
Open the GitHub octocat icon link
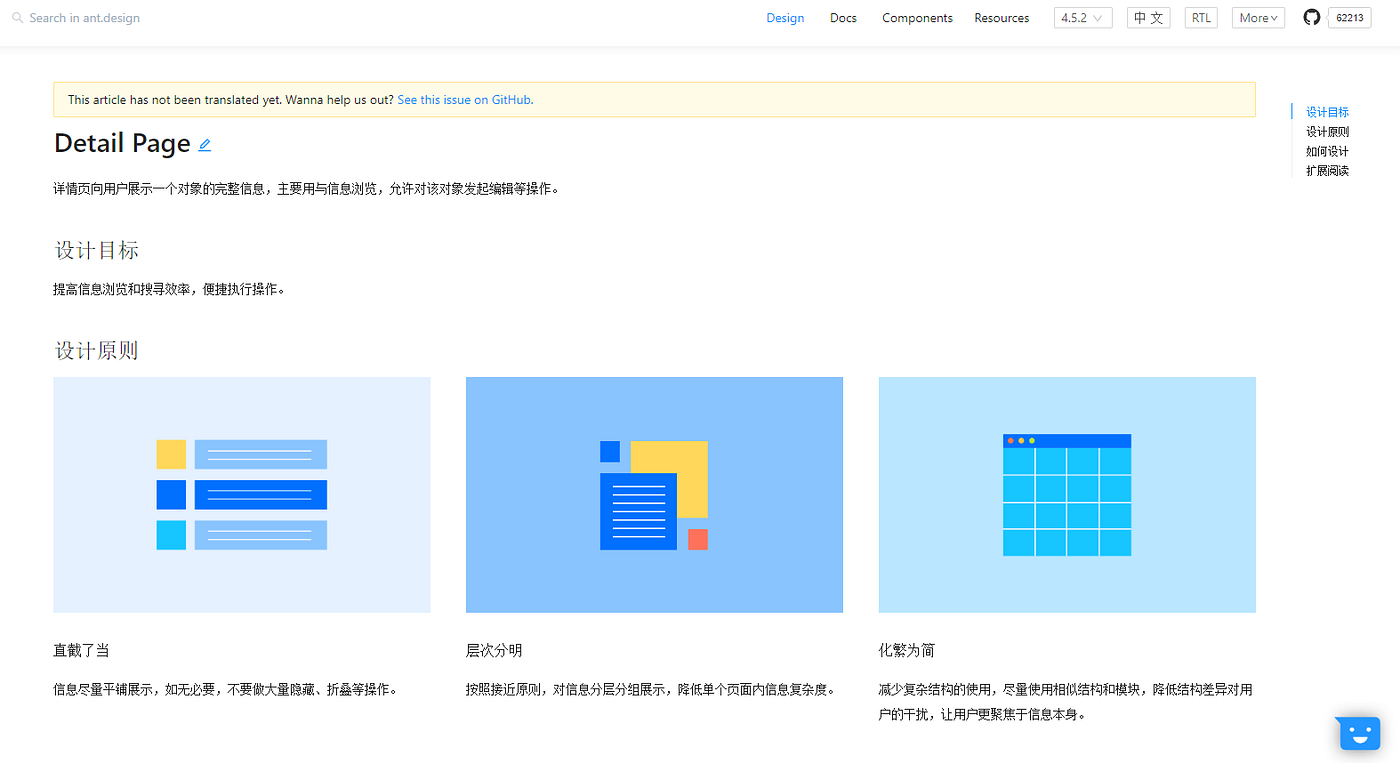(1311, 18)
